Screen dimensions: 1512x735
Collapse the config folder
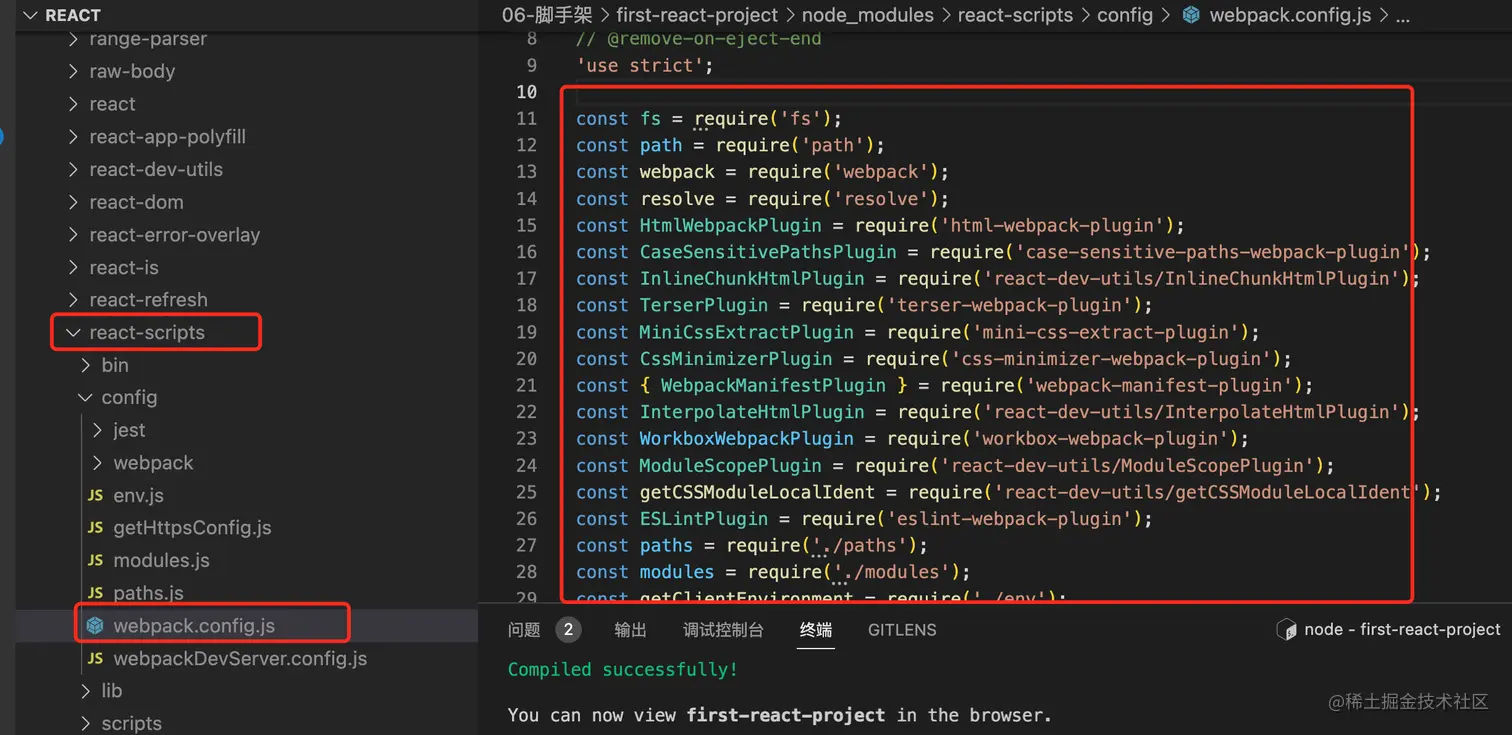(85, 398)
